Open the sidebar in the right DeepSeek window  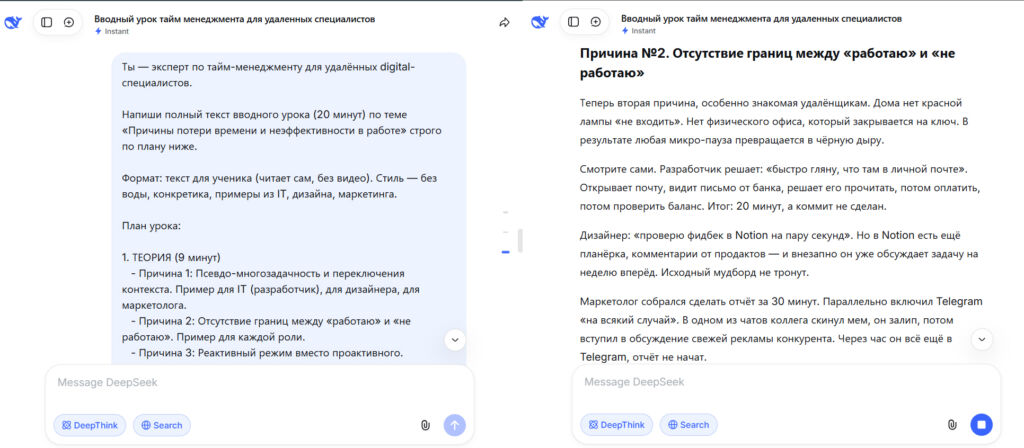pyautogui.click(x=573, y=22)
